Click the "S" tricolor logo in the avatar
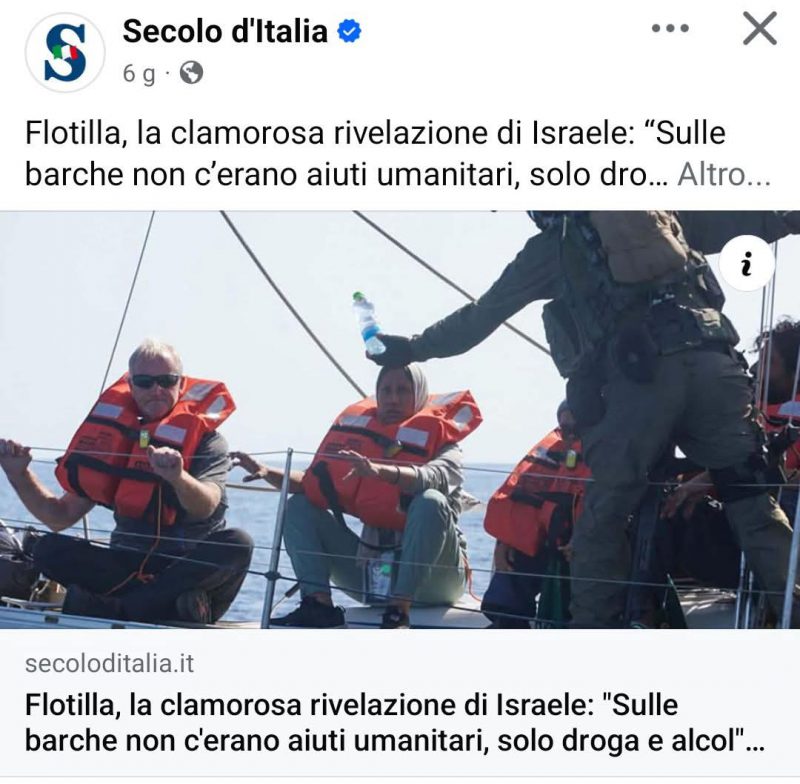This screenshot has height=784, width=800. [65, 53]
